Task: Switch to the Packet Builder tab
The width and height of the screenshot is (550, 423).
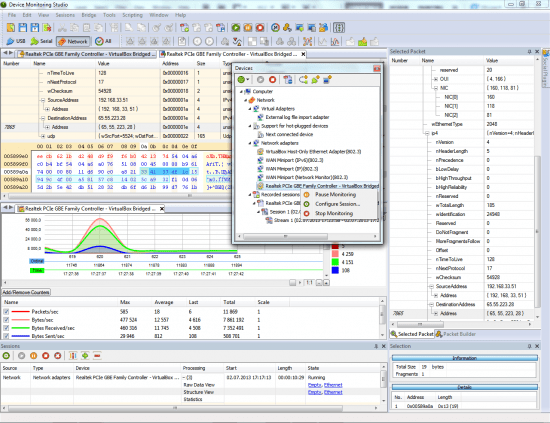Action: click(x=456, y=334)
